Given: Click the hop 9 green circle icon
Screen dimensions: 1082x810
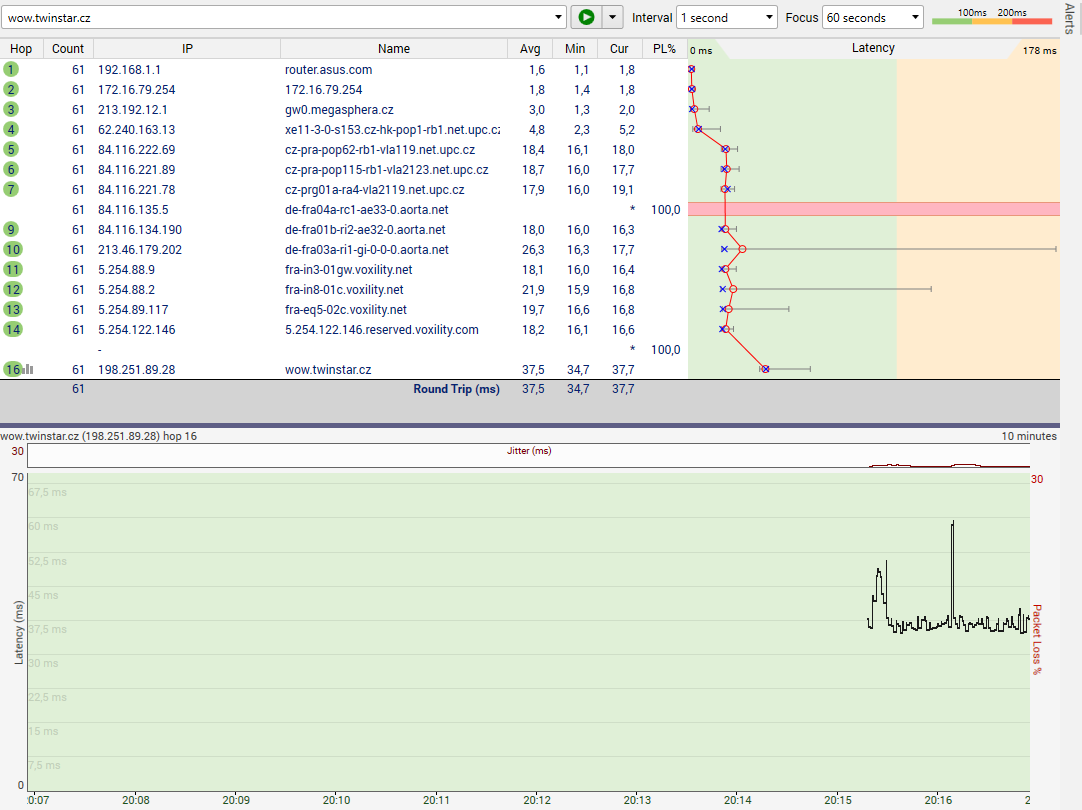Looking at the screenshot, I should click(11, 229).
